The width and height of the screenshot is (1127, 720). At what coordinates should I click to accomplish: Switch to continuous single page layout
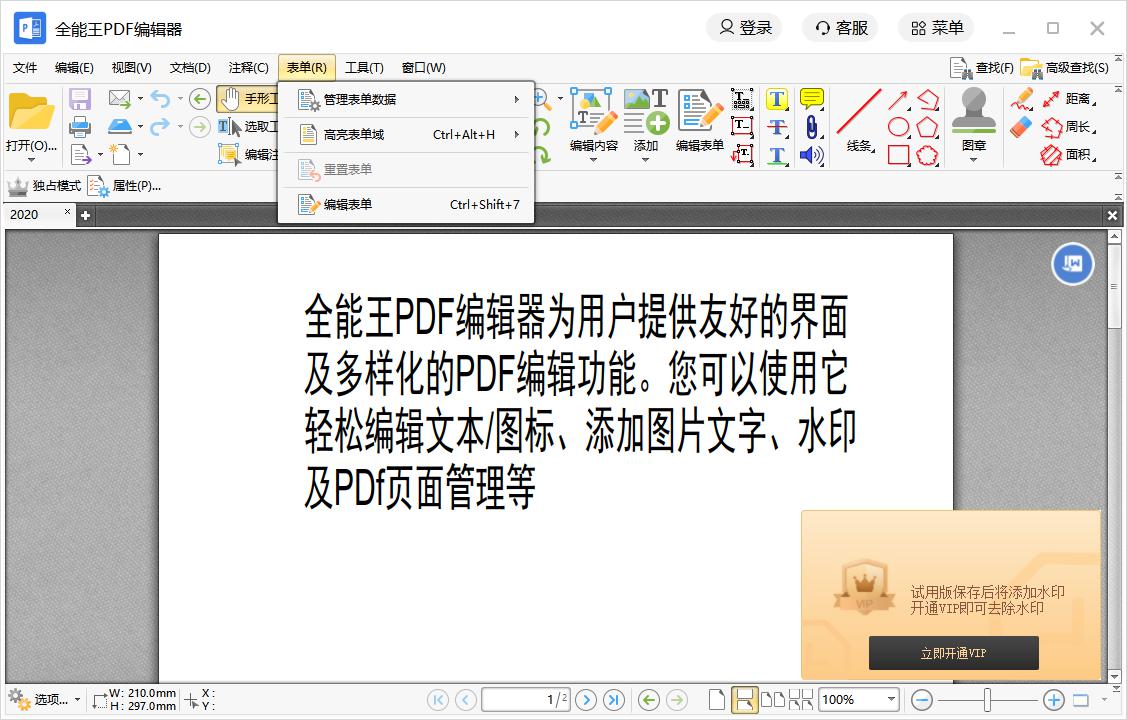(x=744, y=700)
